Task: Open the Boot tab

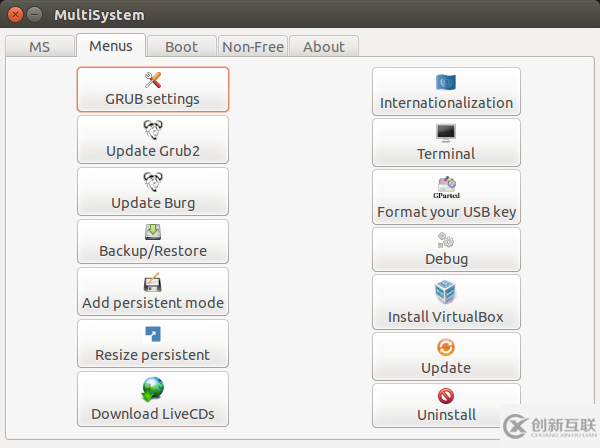Action: click(x=181, y=47)
